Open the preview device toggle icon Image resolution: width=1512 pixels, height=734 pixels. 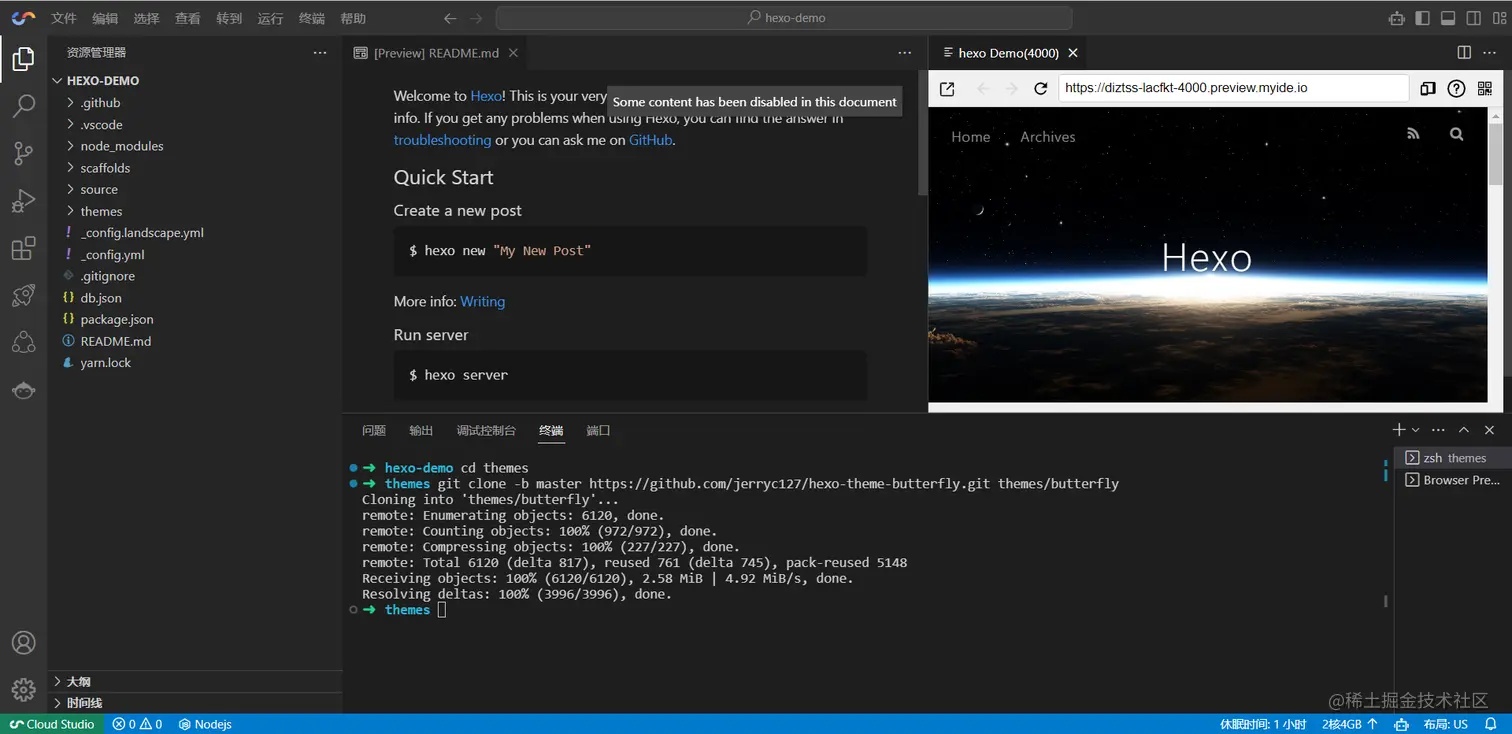(1428, 88)
